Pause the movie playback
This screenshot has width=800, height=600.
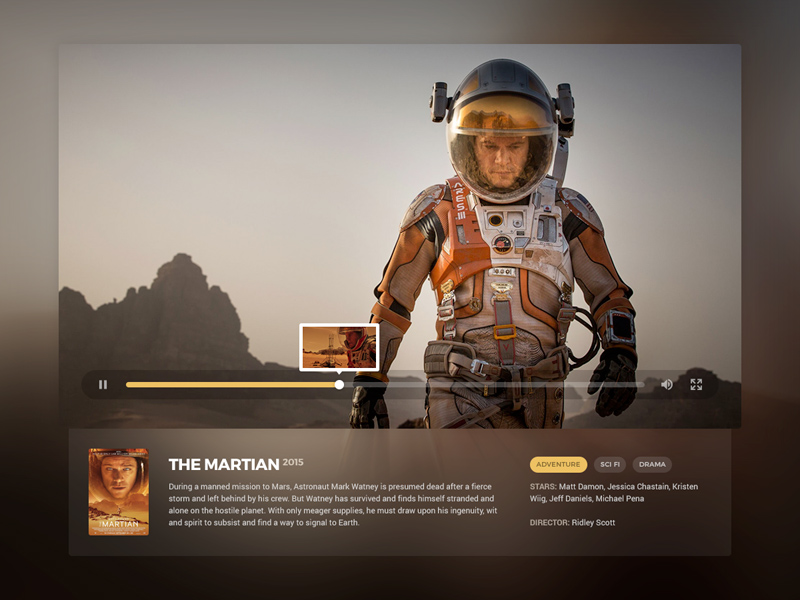(x=103, y=384)
